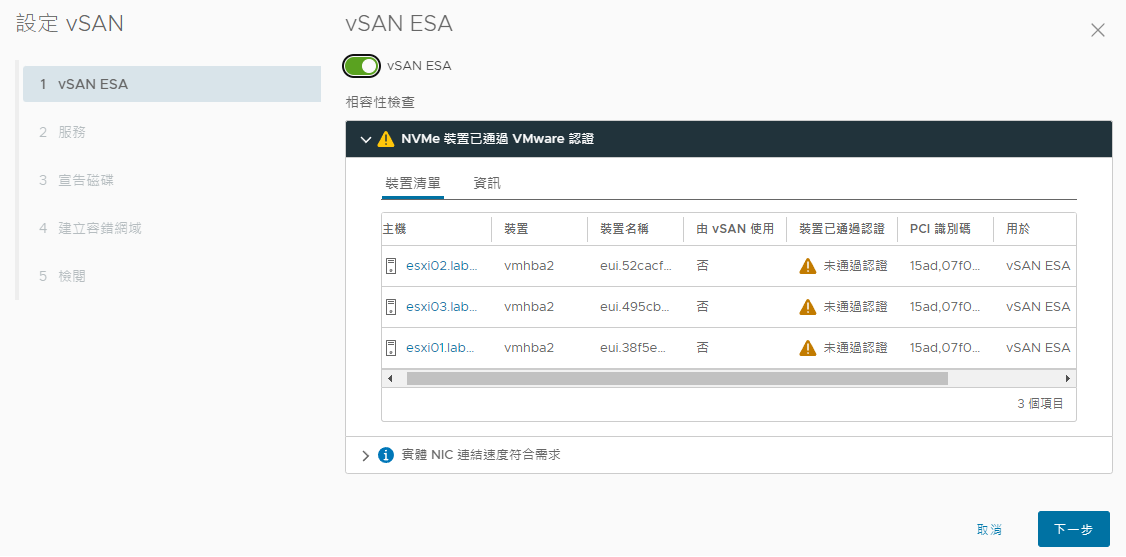Click the table horizontal scrollbar thumb
Image resolution: width=1126 pixels, height=557 pixels.
(x=677, y=378)
